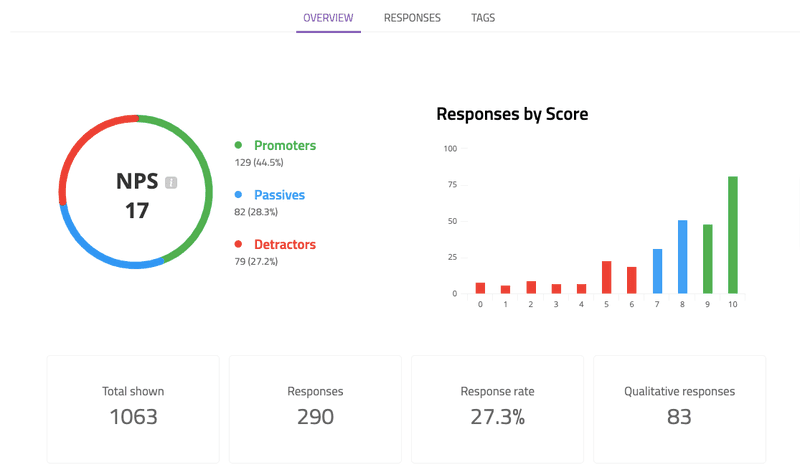Click the blue bar for score 7

(657, 271)
